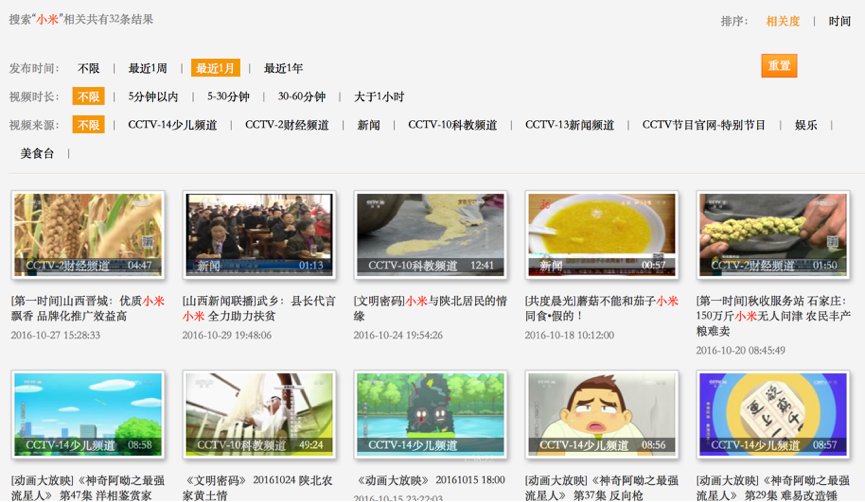
Task: Click the orange 重置 button
Action: click(779, 66)
